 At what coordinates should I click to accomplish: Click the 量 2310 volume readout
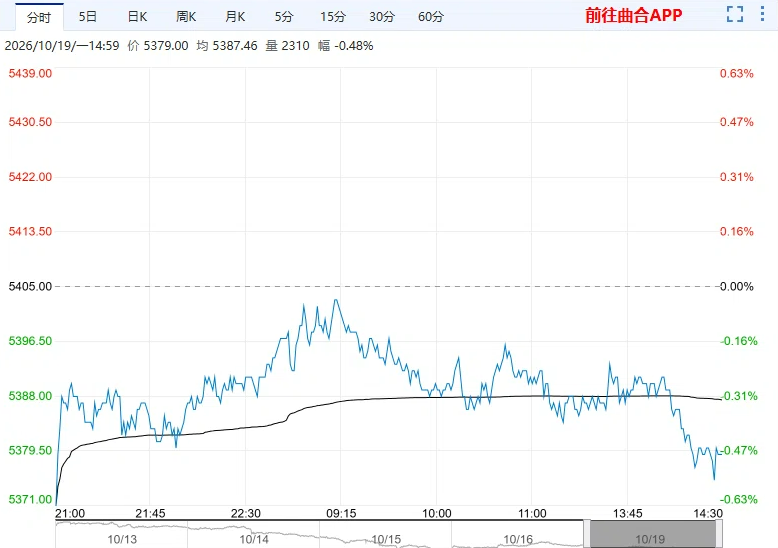(x=287, y=46)
